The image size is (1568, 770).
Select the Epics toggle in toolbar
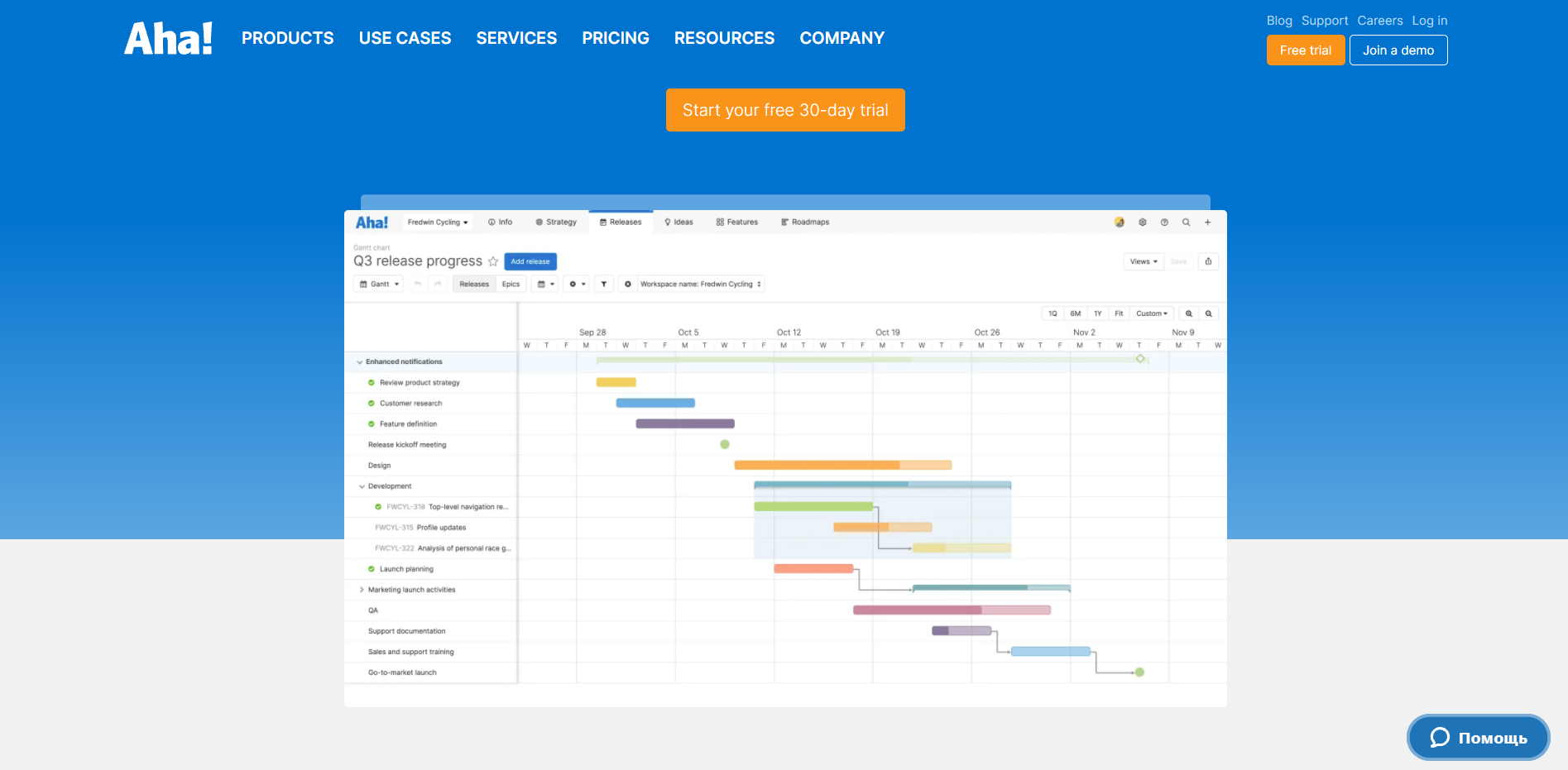pos(511,285)
